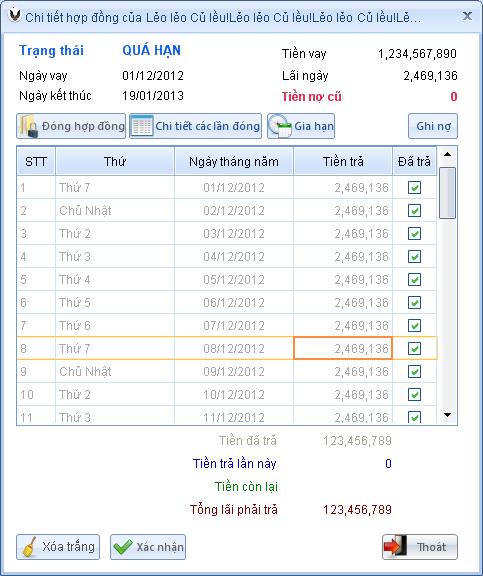This screenshot has height=576, width=483.
Task: Open the table icon for Chi tiết các lần đóng
Action: click(x=142, y=126)
